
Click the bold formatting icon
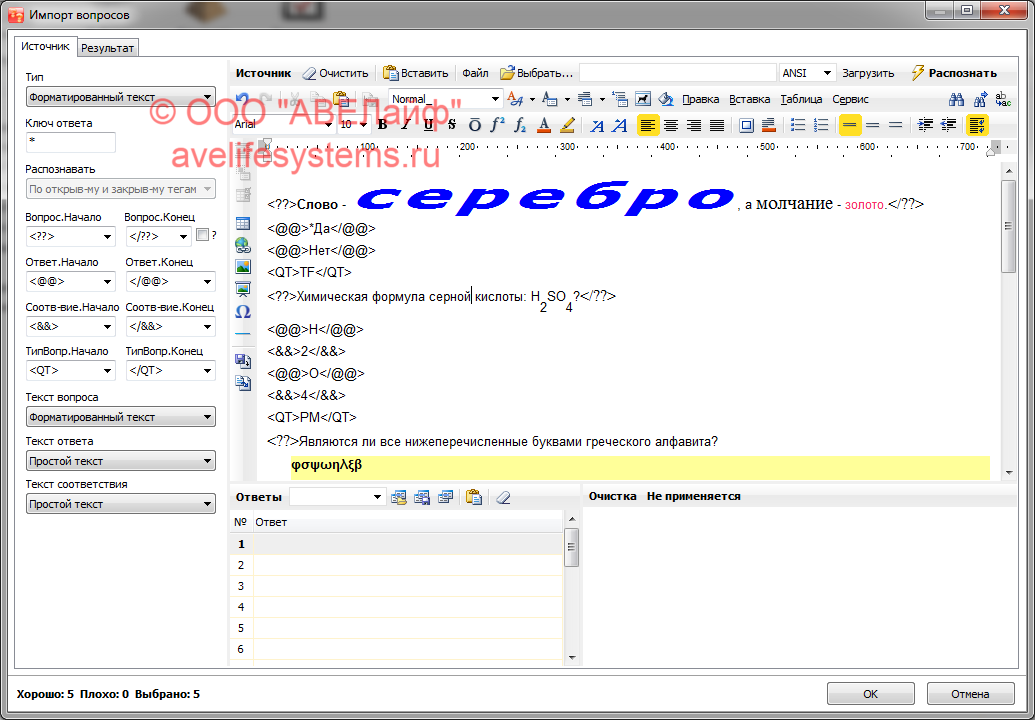point(382,125)
